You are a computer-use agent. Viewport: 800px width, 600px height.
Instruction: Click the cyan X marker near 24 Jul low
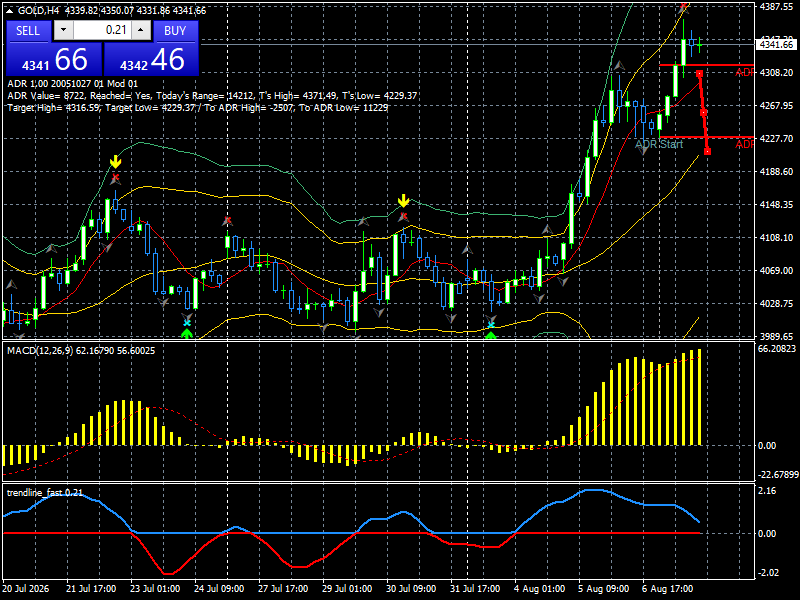187,322
